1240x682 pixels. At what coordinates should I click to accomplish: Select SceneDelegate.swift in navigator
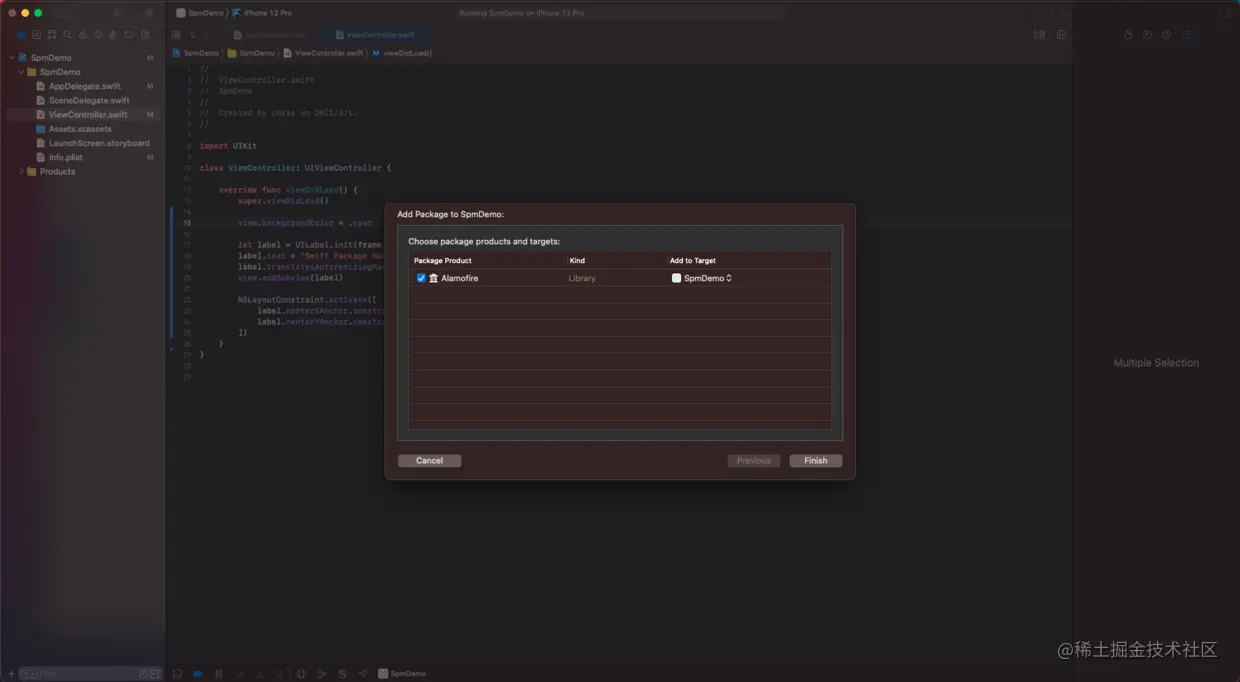pos(89,101)
